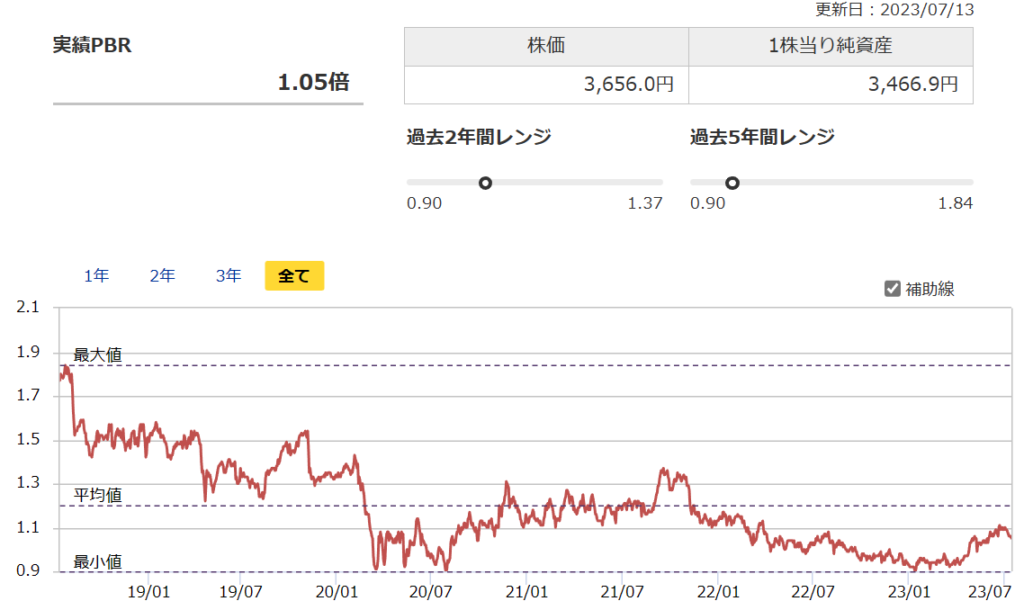
Task: Switch chart to 3年 range
Action: coord(229,276)
